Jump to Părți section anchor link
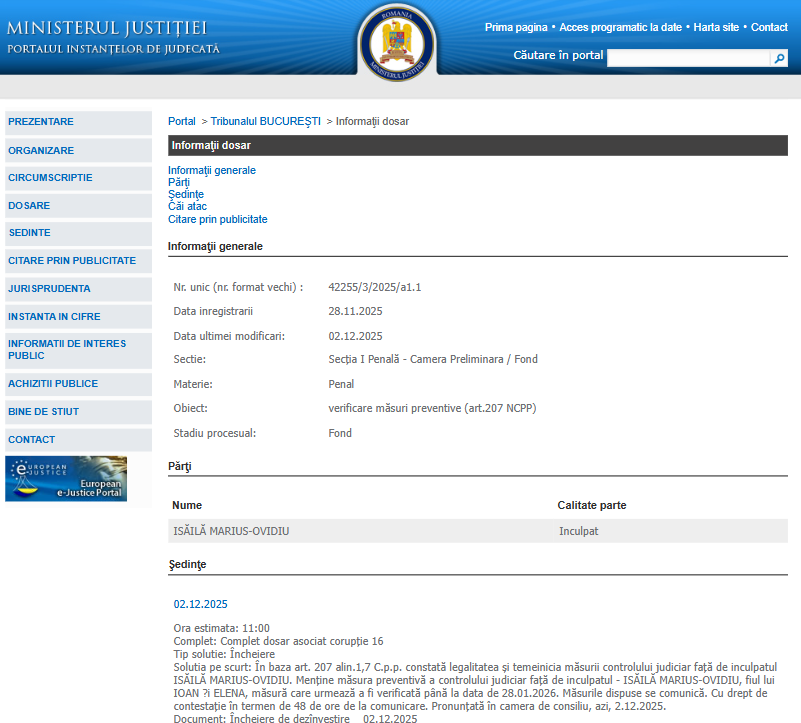 click(179, 182)
